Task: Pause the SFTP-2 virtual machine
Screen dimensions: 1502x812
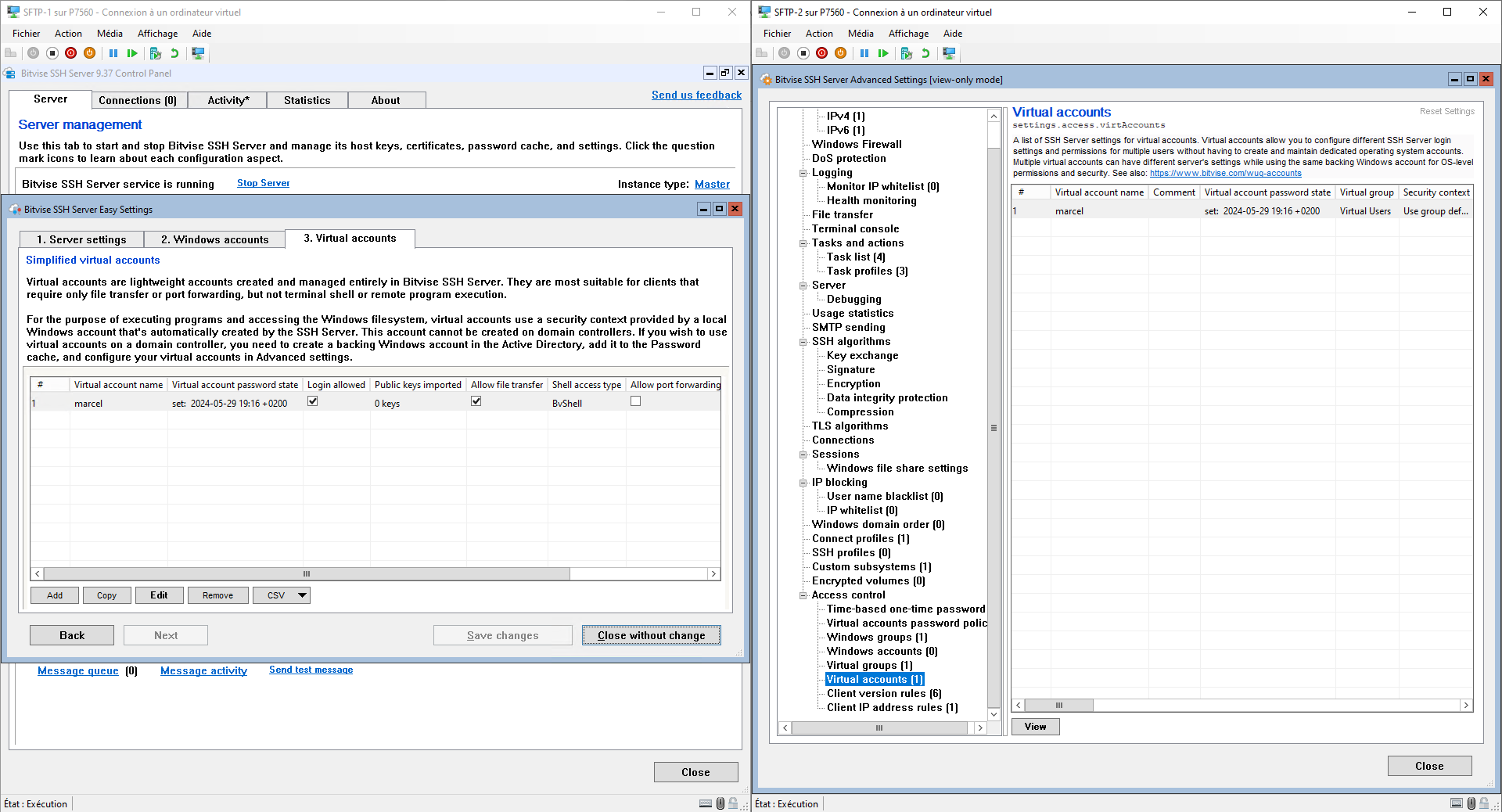Action: click(x=864, y=53)
